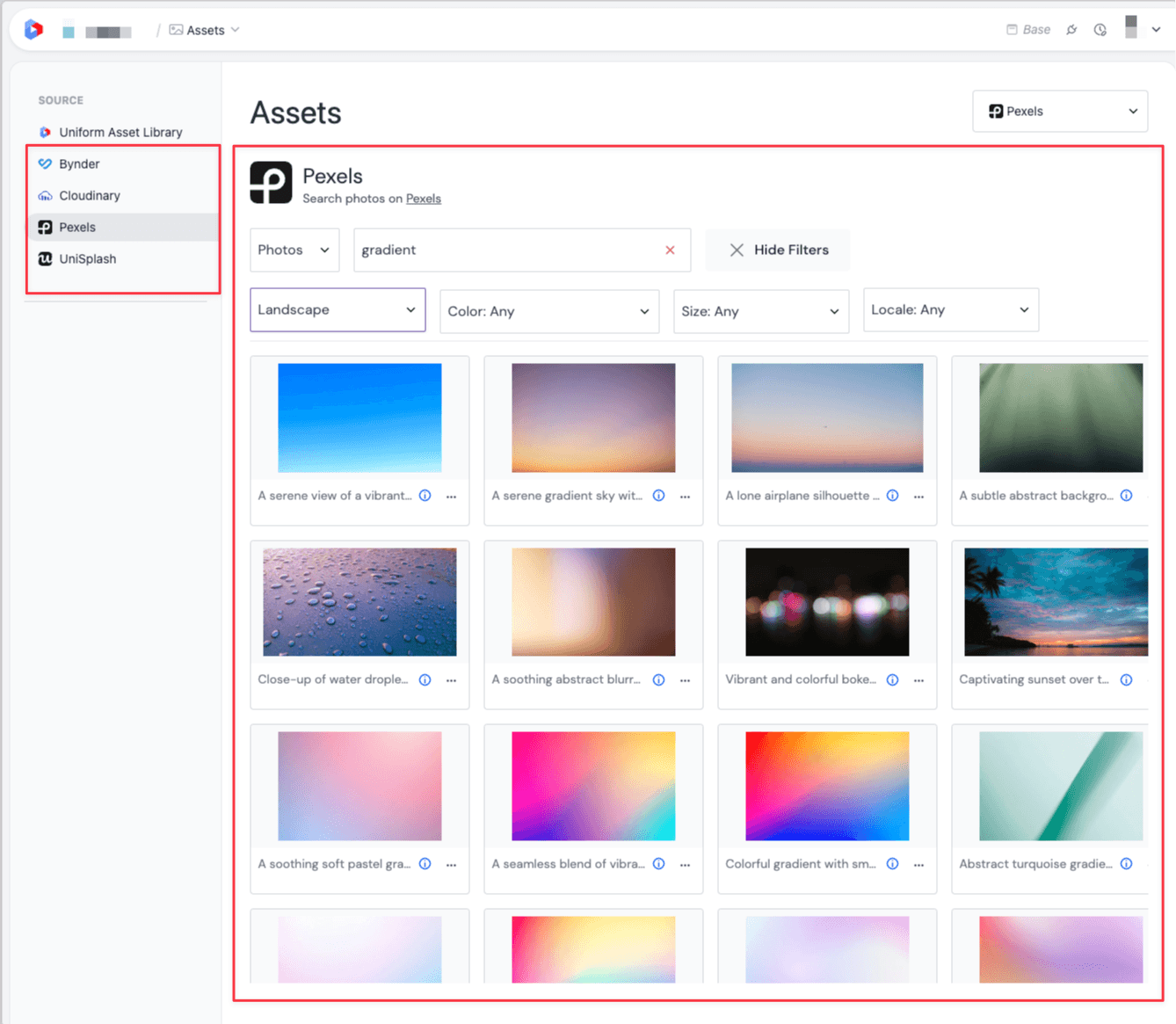Open more options for 'Vibrant and colorful boke'
This screenshot has width=1176, height=1024.
point(919,680)
